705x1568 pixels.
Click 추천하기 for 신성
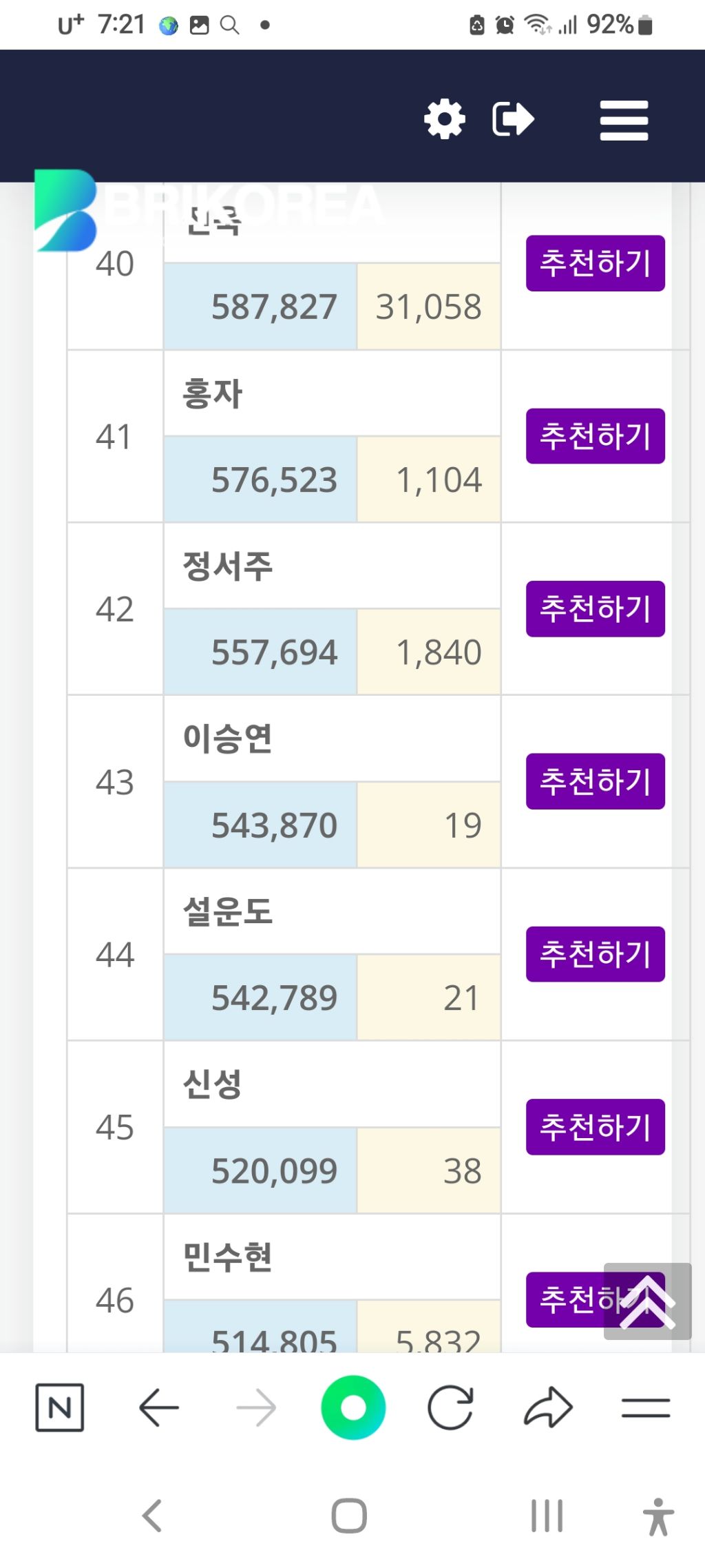[x=596, y=1127]
